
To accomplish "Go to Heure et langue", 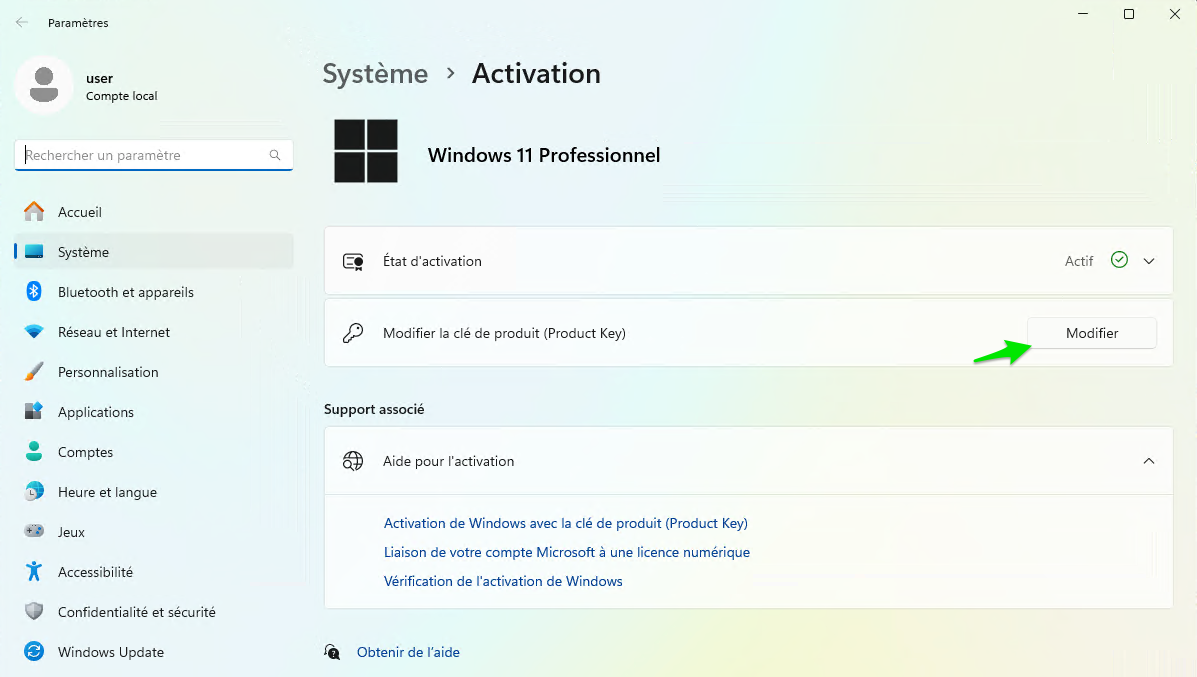I will point(153,492).
